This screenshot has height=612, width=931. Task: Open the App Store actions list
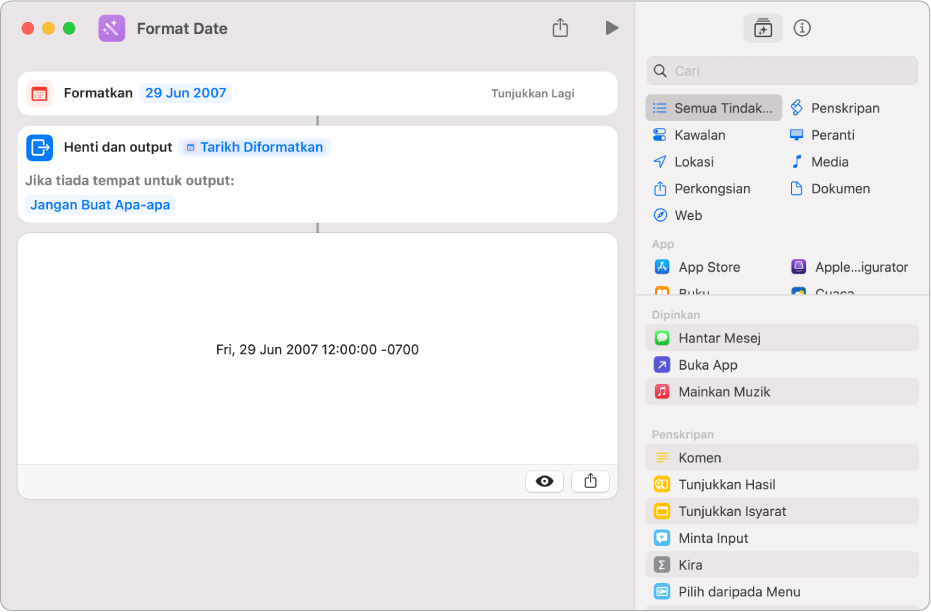(709, 267)
